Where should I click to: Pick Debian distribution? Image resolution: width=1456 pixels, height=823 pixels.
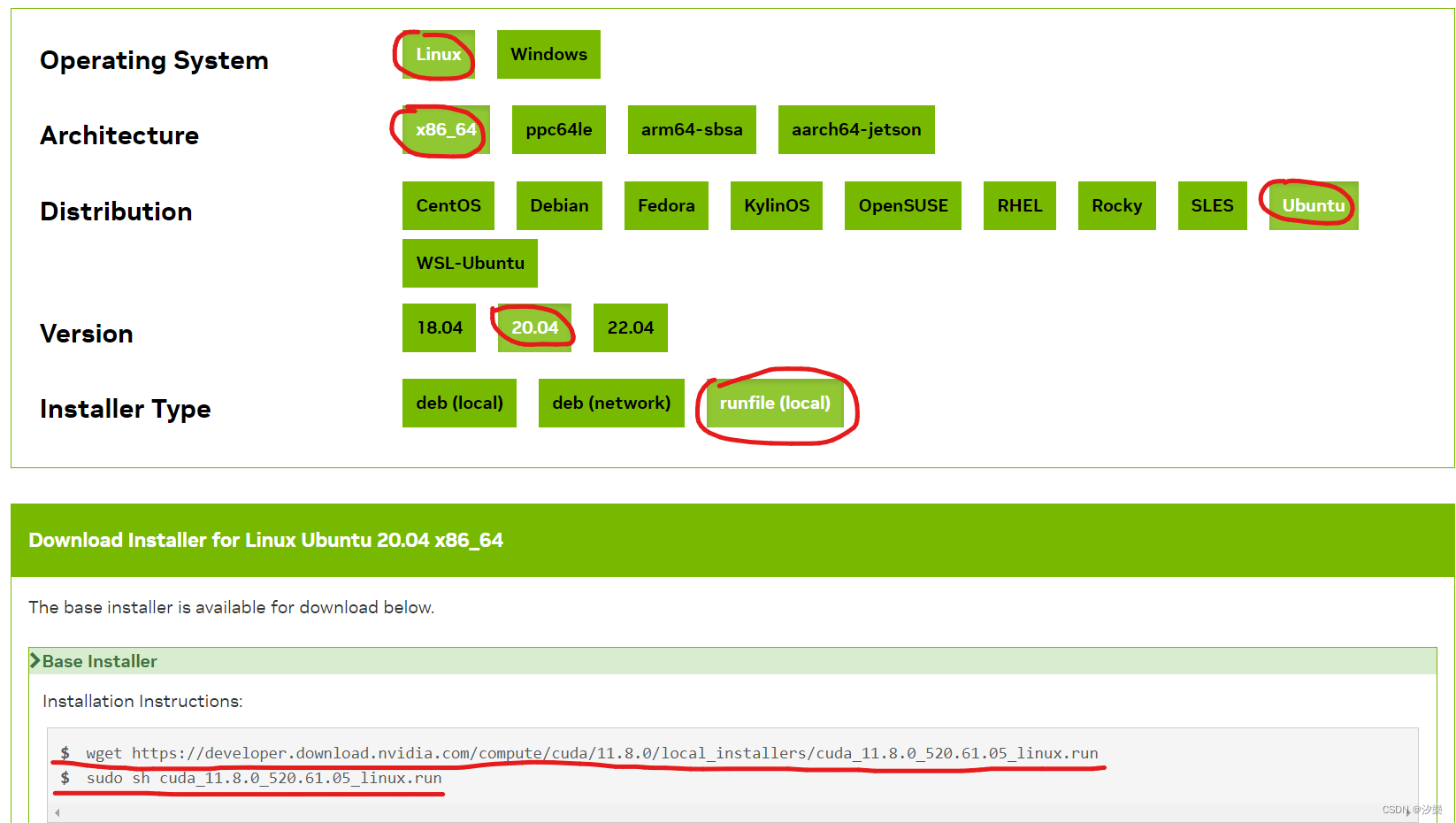click(559, 205)
